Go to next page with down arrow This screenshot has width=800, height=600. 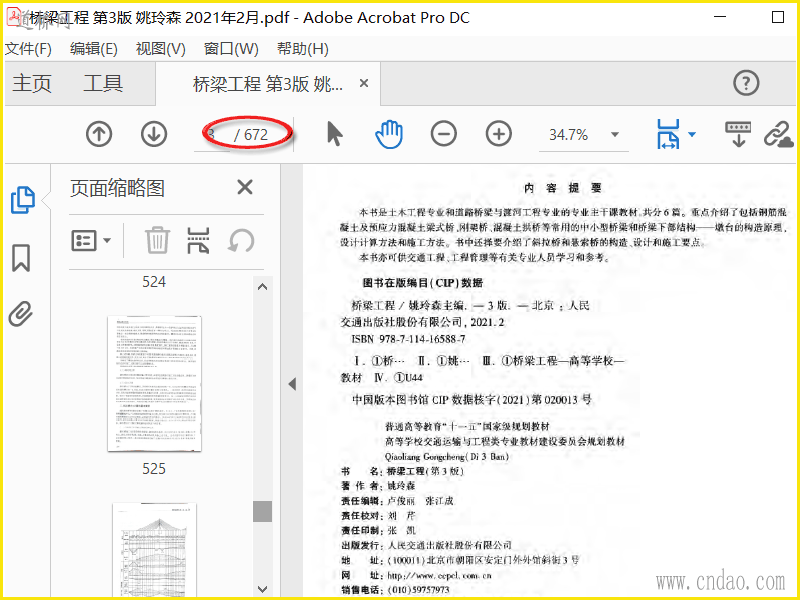coord(154,134)
